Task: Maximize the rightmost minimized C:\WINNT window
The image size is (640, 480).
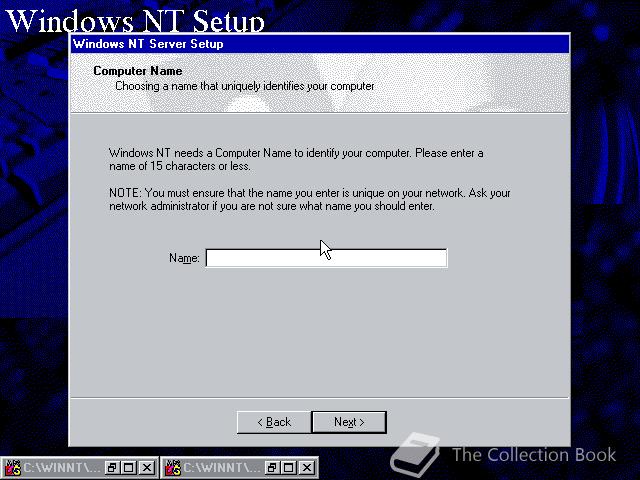Action: (289, 468)
